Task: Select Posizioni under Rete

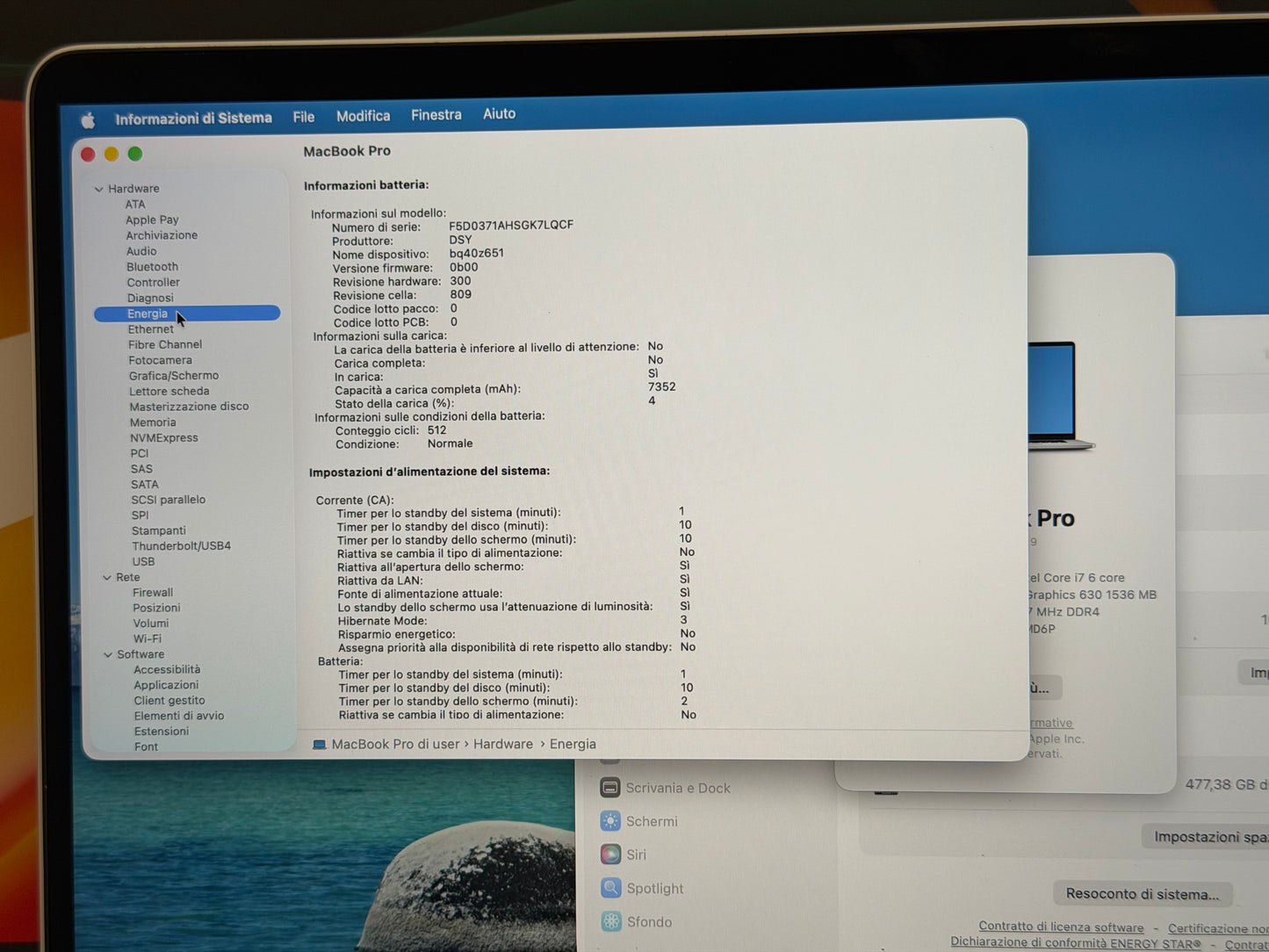Action: tap(156, 609)
